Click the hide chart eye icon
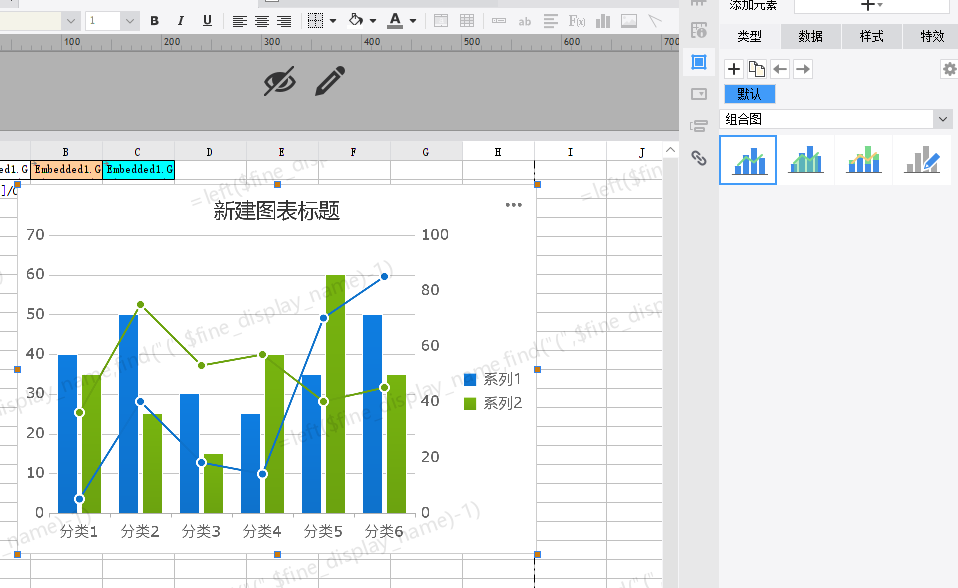Screen dimensions: 958x588 [280, 81]
